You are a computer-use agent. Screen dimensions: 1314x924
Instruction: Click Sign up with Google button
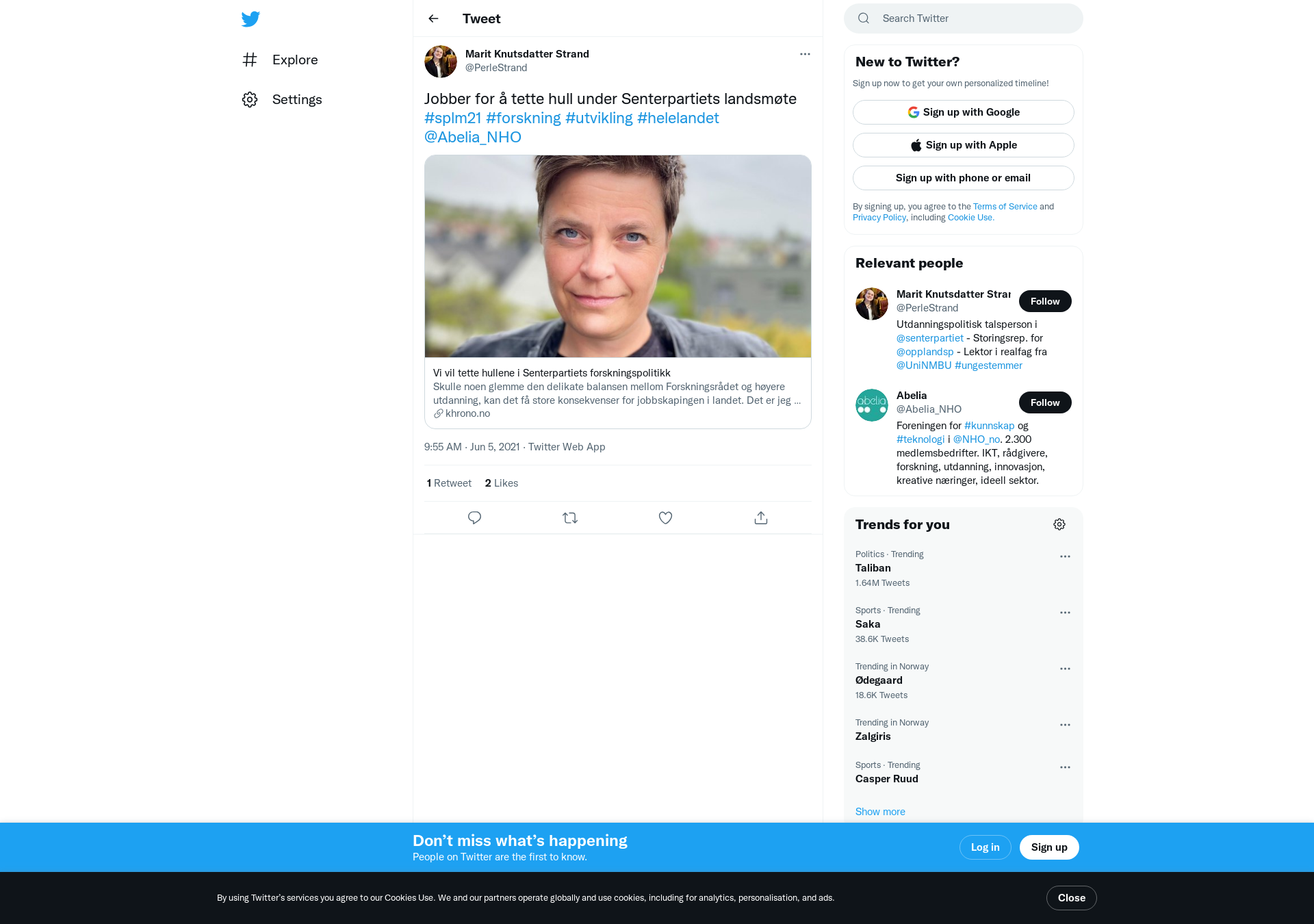point(963,112)
